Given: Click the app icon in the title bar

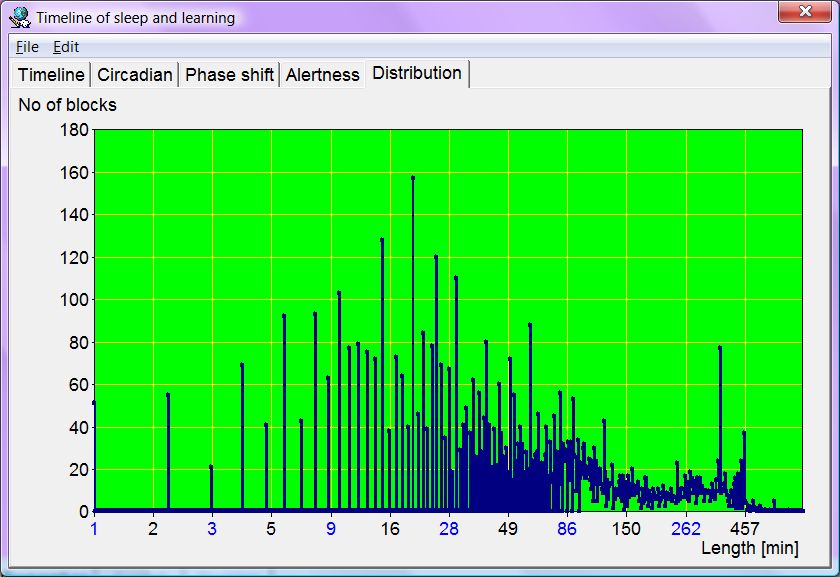Looking at the screenshot, I should tap(19, 17).
